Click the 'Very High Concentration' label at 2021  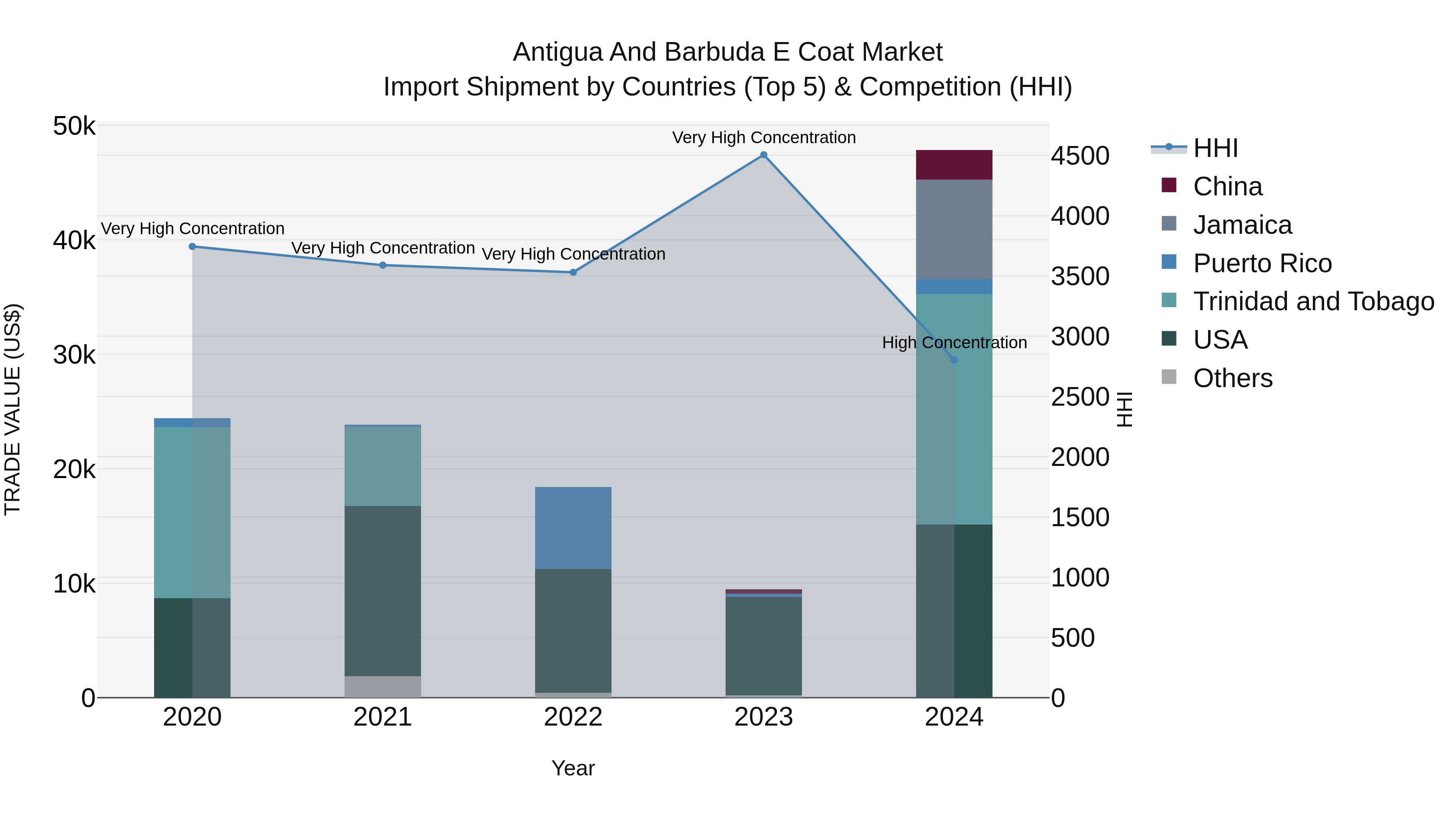[x=383, y=248]
